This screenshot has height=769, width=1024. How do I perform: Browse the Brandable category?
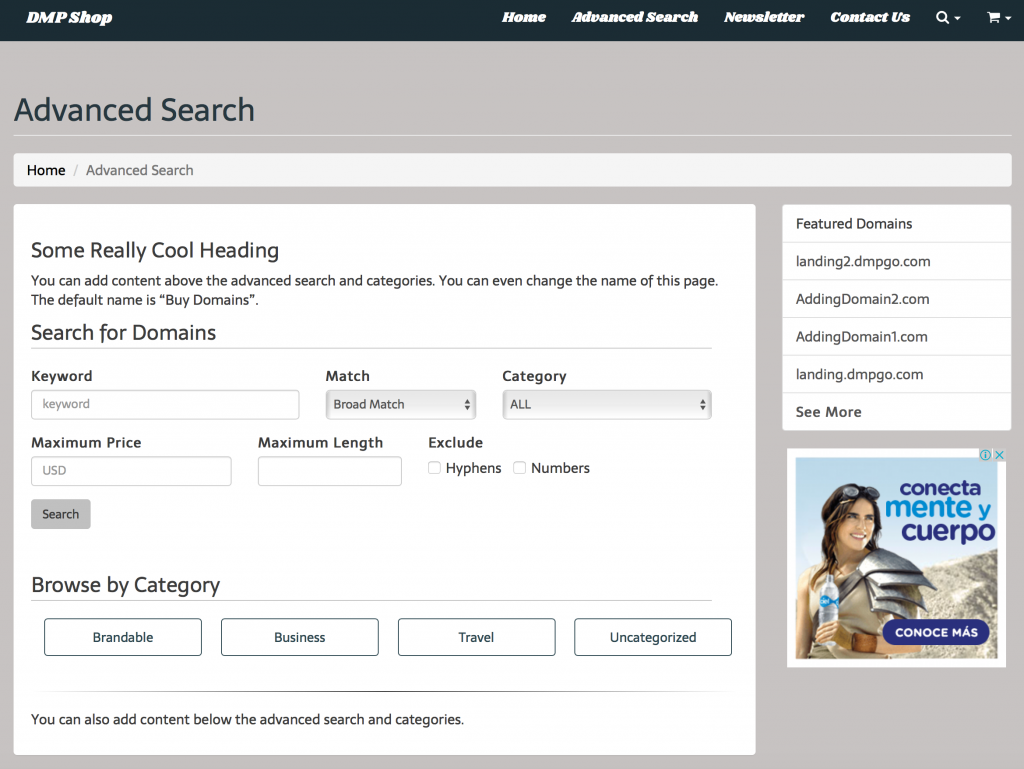pos(123,637)
